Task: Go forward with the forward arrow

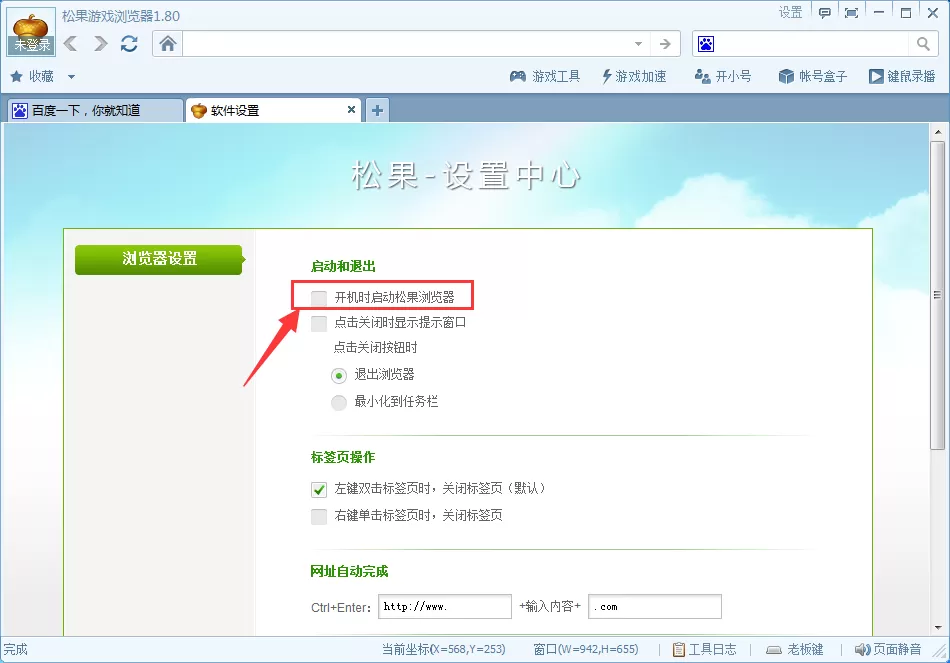Action: 101,44
